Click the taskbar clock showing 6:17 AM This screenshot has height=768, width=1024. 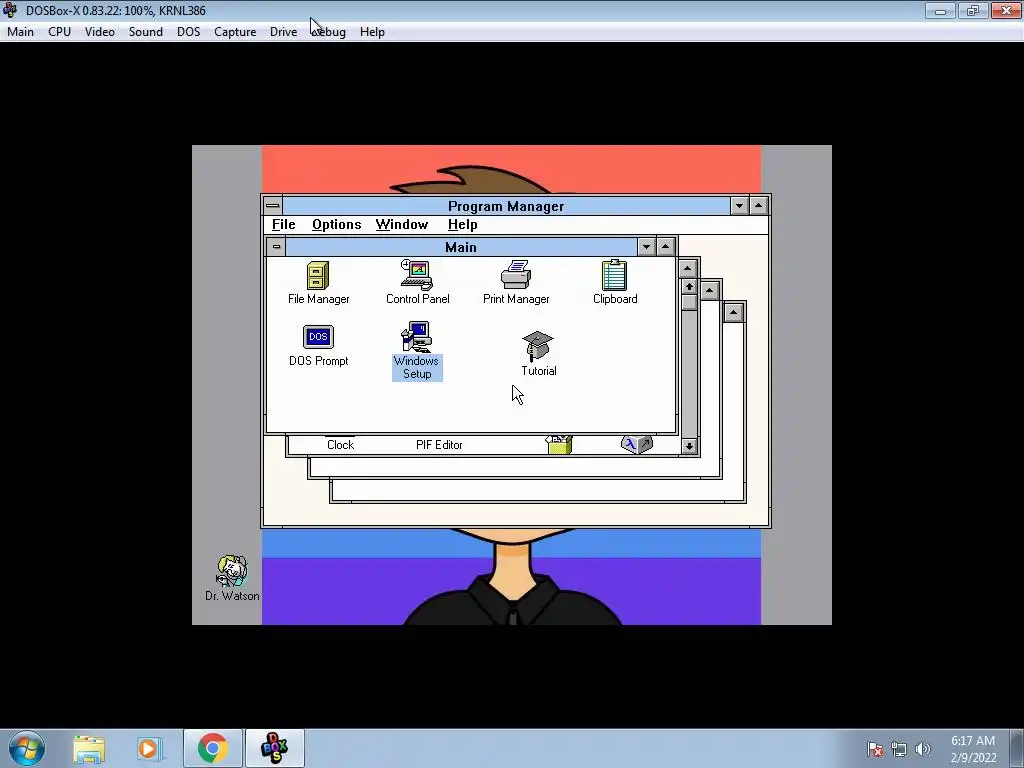click(973, 749)
